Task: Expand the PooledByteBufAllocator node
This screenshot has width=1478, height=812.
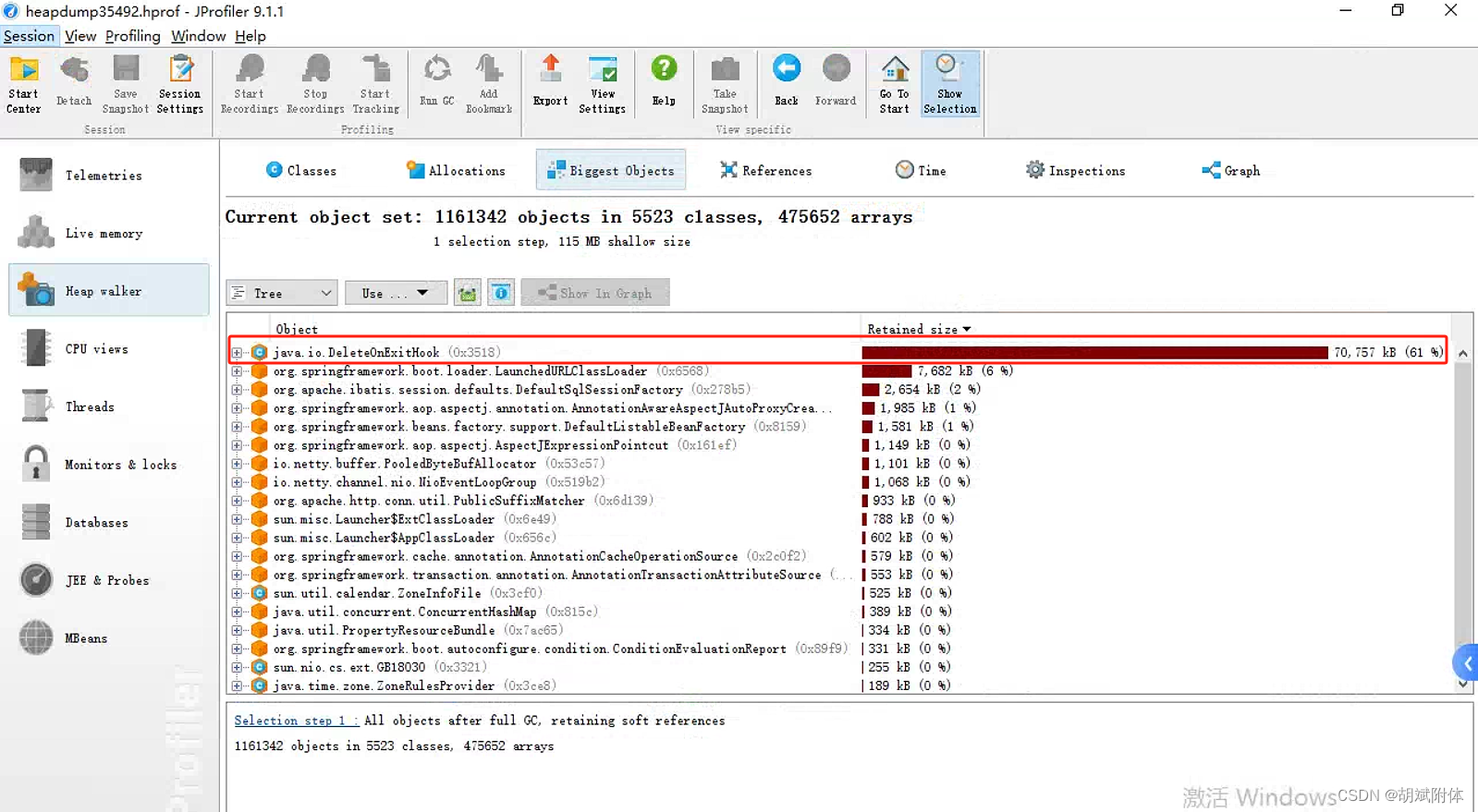Action: pyautogui.click(x=238, y=463)
